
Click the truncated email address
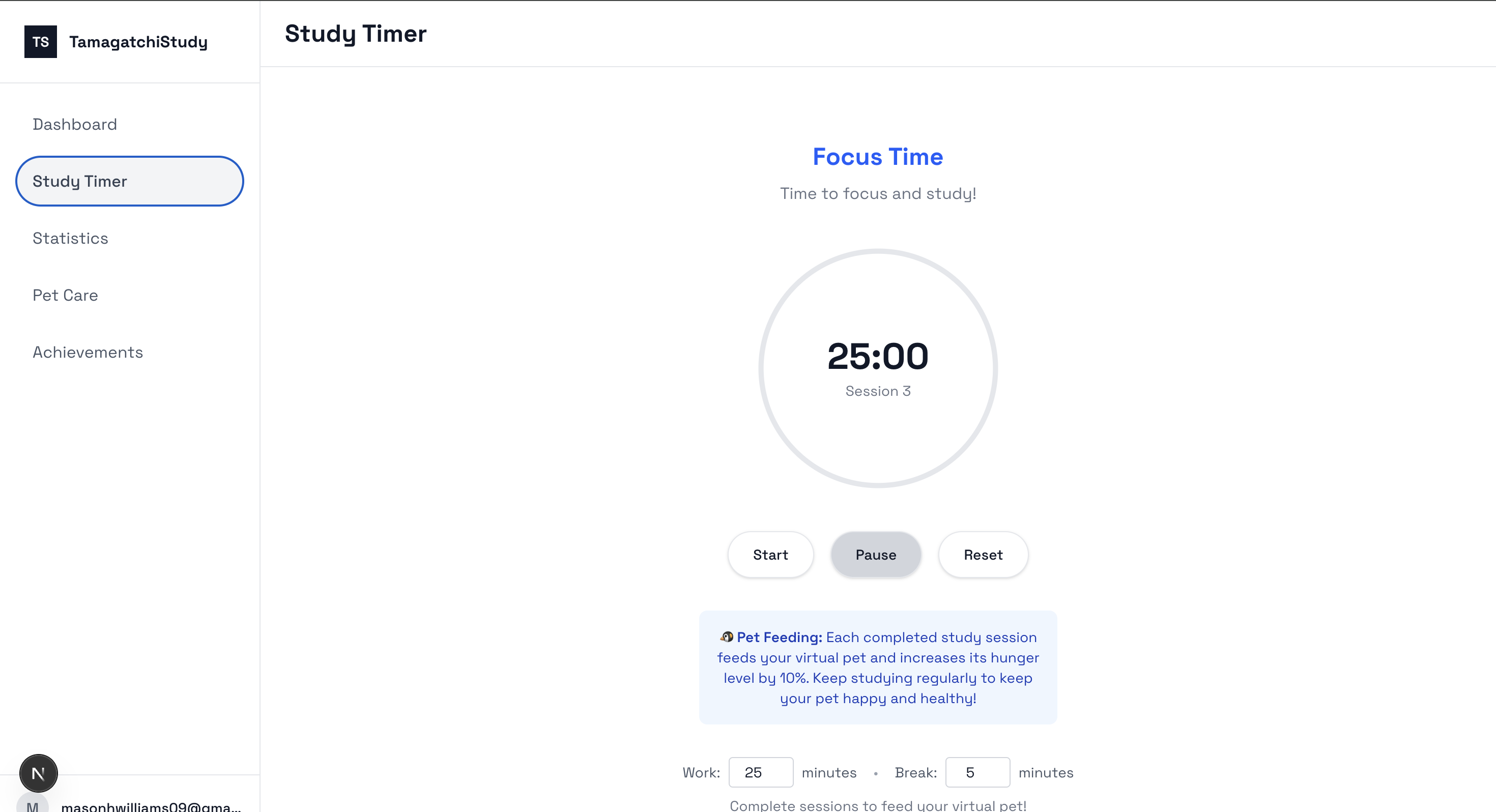click(x=151, y=806)
